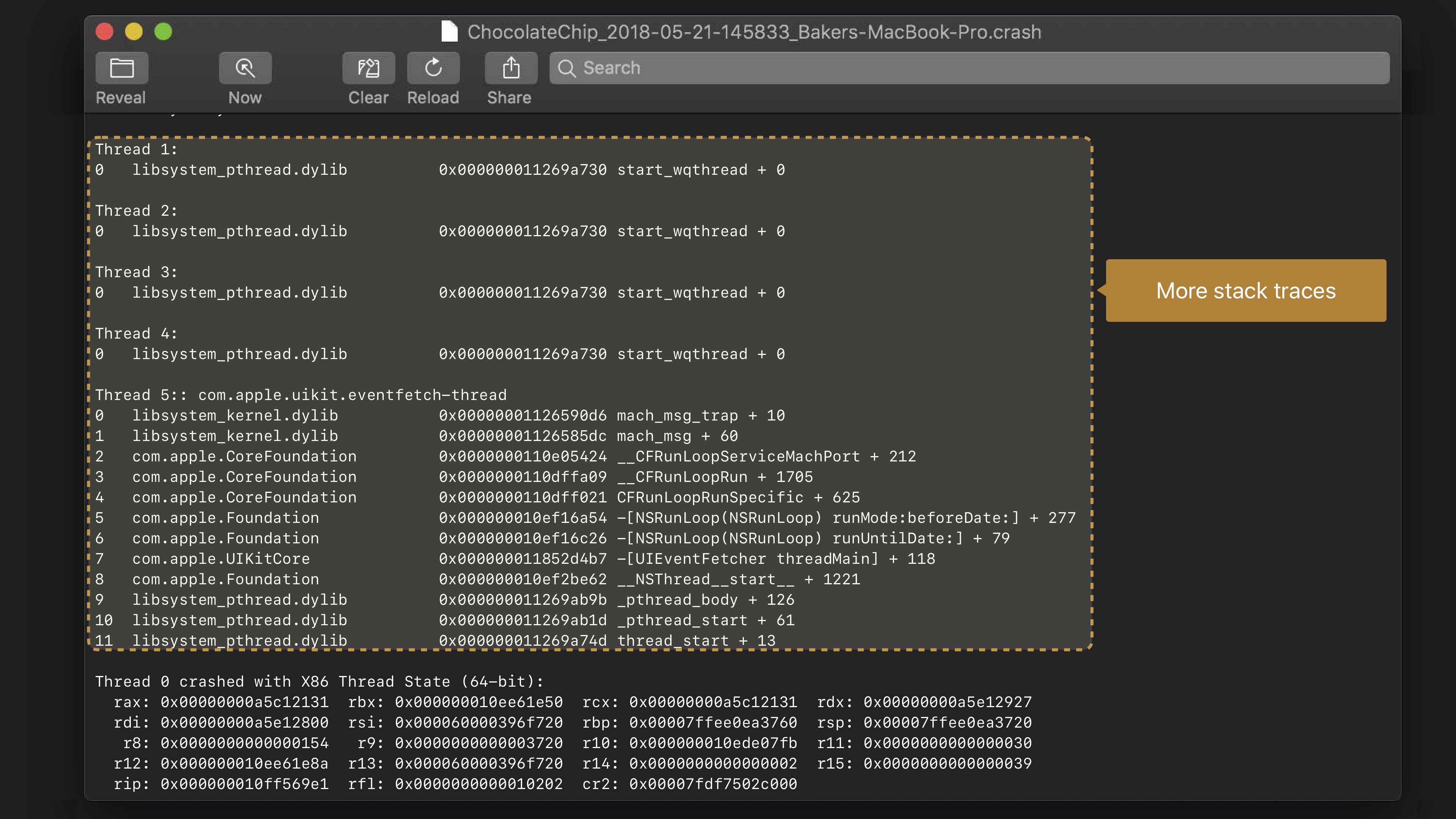
Task: Click the mach_msg_trap + 10 line
Action: coord(700,416)
